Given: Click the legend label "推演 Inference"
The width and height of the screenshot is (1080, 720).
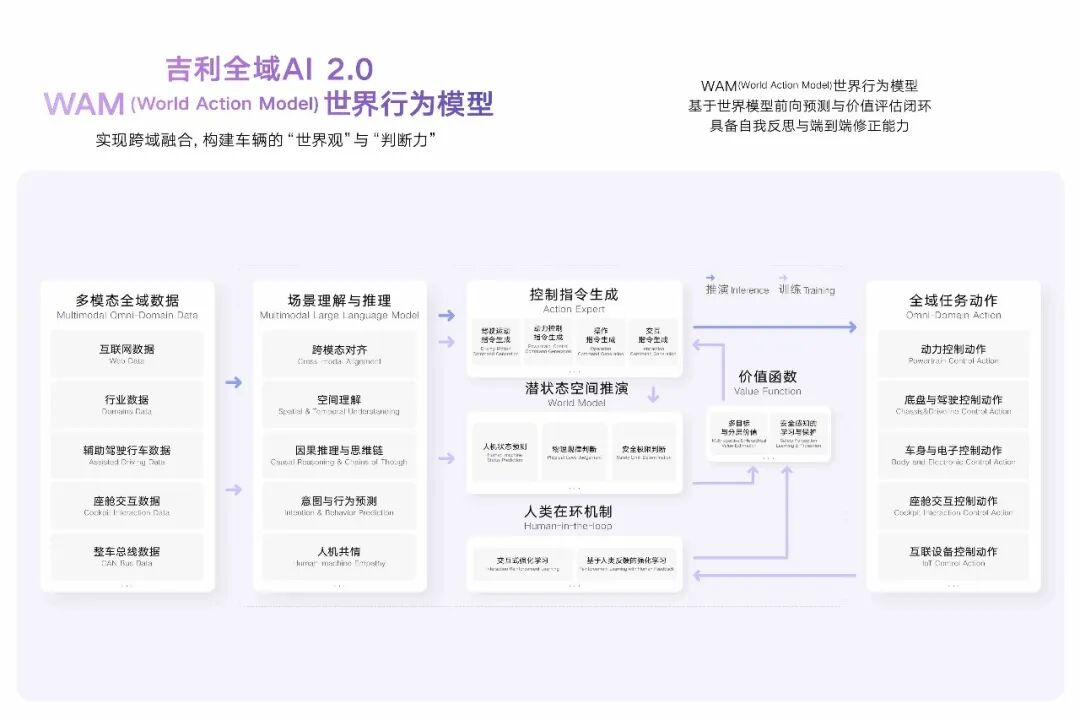Looking at the screenshot, I should coord(737,289).
